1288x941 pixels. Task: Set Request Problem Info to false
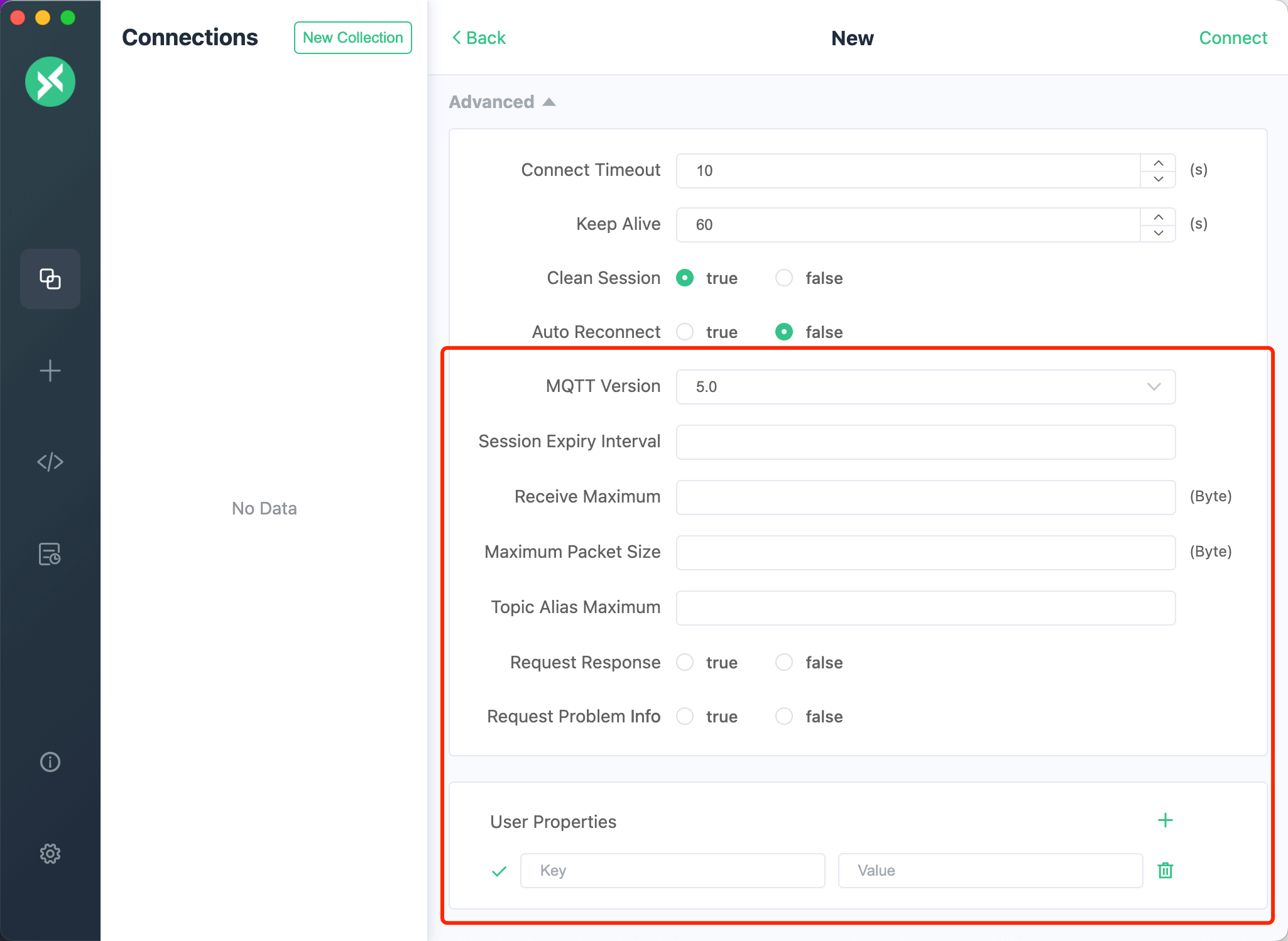click(x=784, y=716)
